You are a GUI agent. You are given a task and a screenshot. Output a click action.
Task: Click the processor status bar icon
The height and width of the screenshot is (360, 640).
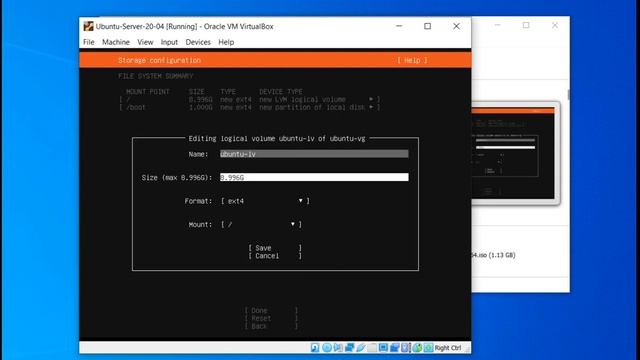(405, 348)
